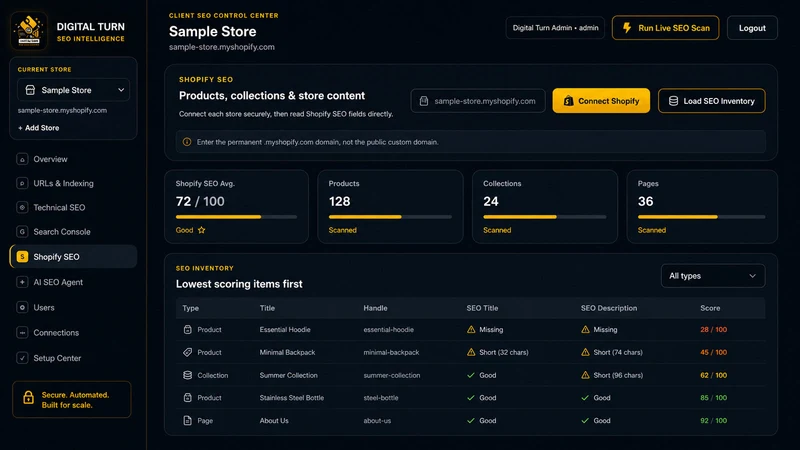The height and width of the screenshot is (450, 800).
Task: Open Setup Center
Action: pos(73,358)
